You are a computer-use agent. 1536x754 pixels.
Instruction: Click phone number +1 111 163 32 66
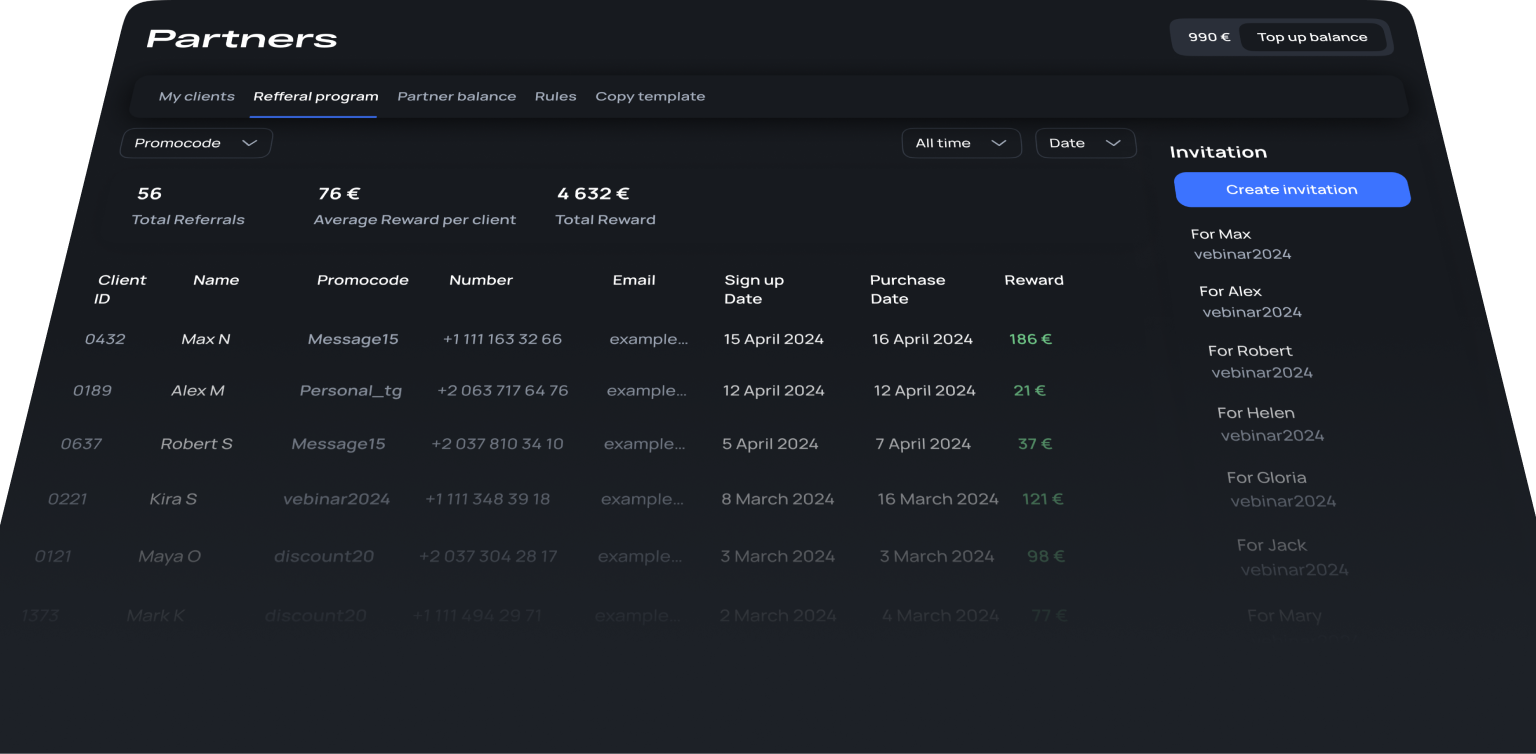(x=502, y=339)
